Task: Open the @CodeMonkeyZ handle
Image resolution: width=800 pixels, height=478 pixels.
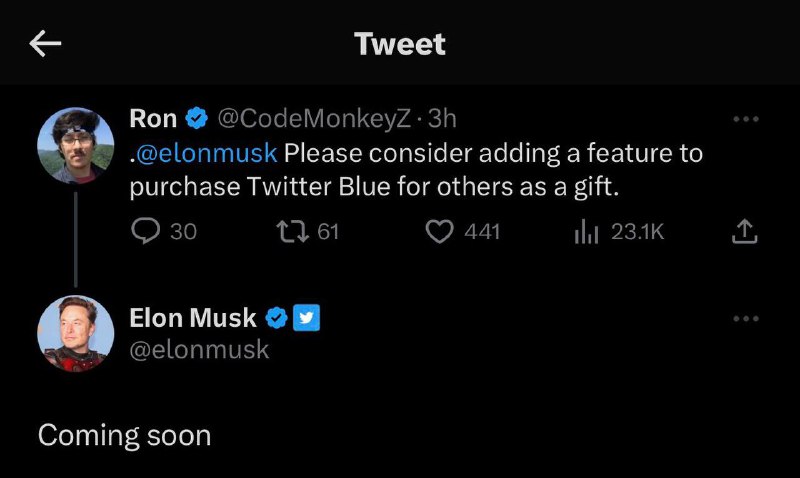Action: click(x=313, y=119)
